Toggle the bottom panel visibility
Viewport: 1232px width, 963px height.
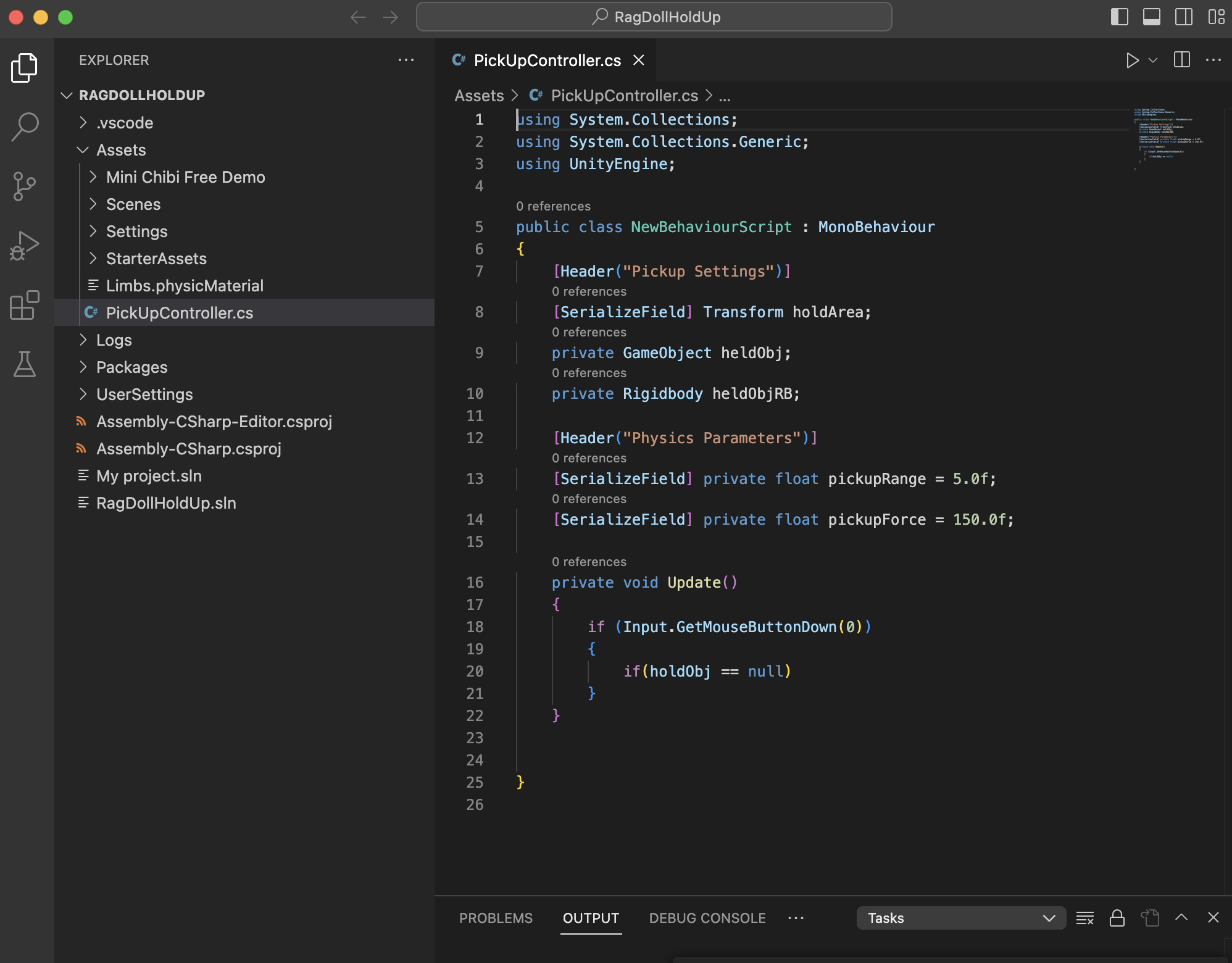pos(1151,17)
